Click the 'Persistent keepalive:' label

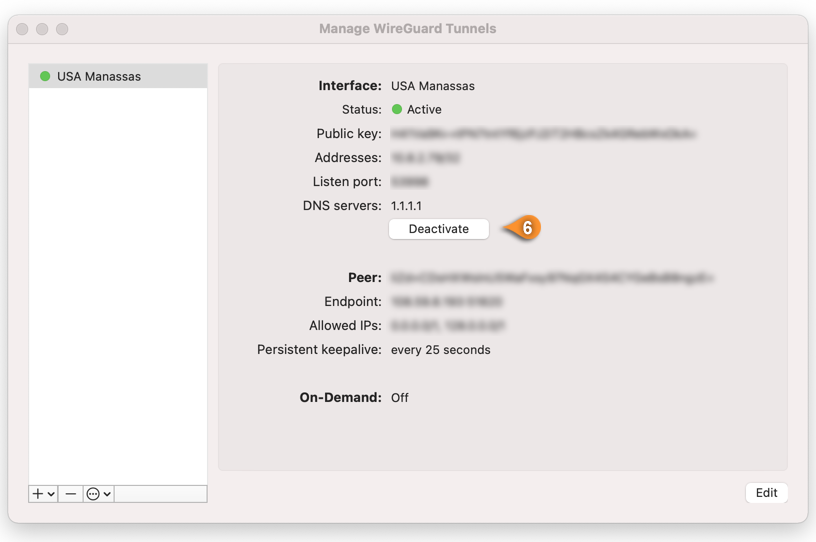(319, 349)
